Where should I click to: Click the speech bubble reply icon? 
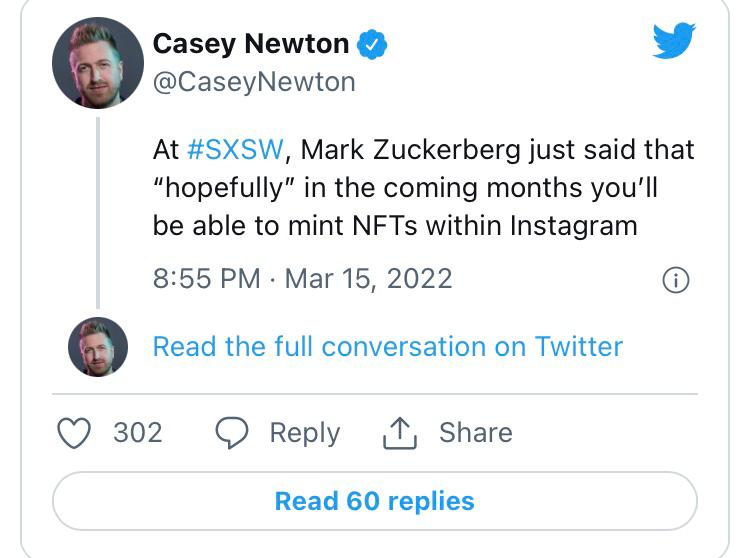coord(232,433)
